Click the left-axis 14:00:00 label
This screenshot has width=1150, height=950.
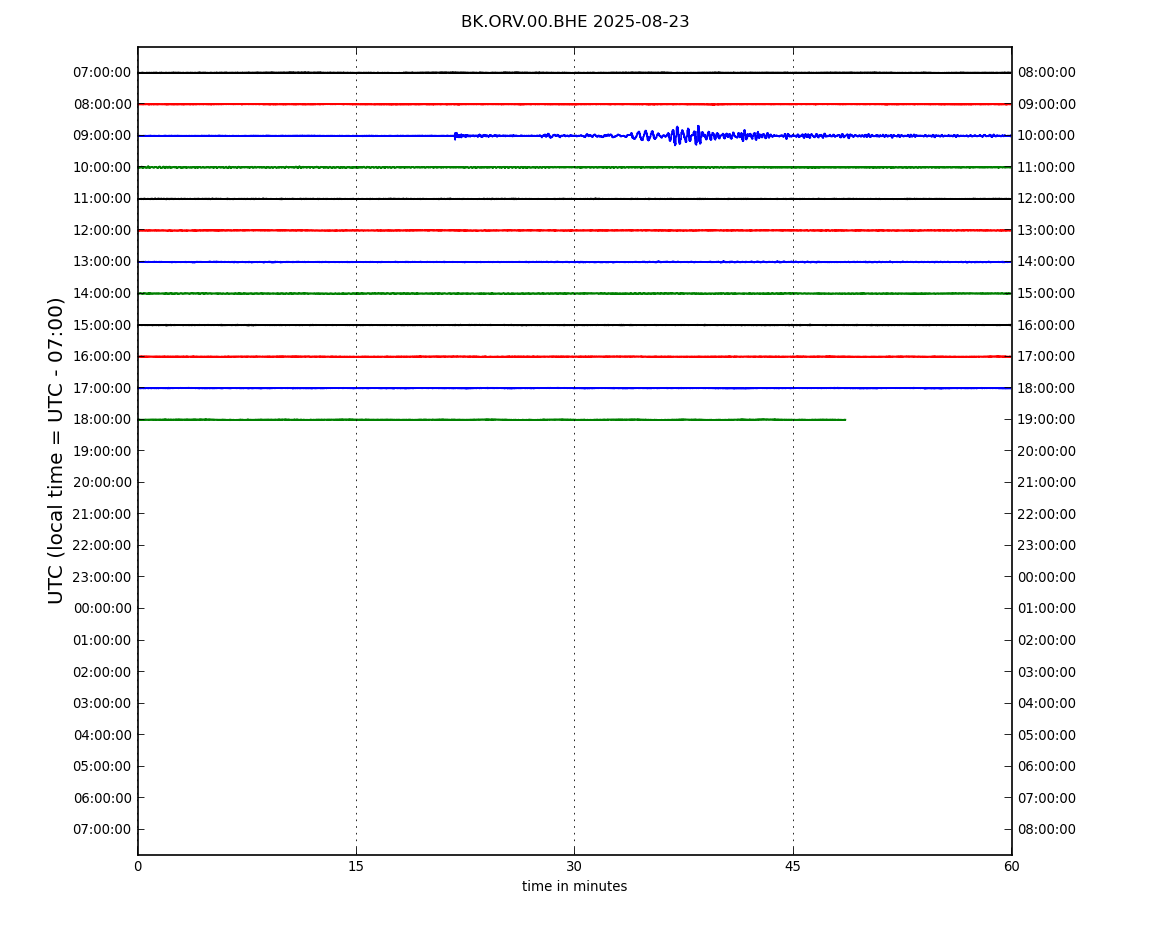(102, 293)
